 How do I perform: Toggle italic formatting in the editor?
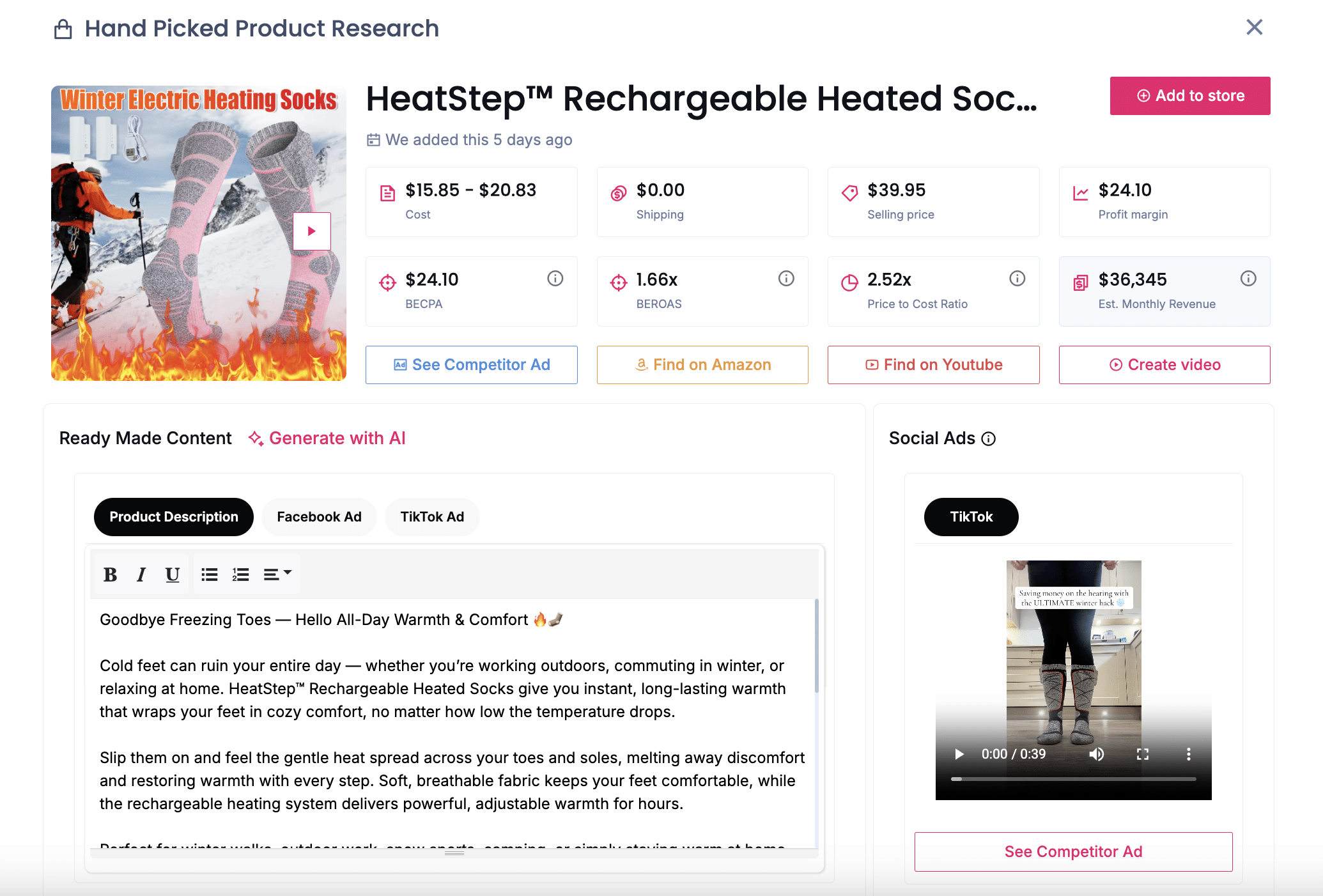(141, 575)
